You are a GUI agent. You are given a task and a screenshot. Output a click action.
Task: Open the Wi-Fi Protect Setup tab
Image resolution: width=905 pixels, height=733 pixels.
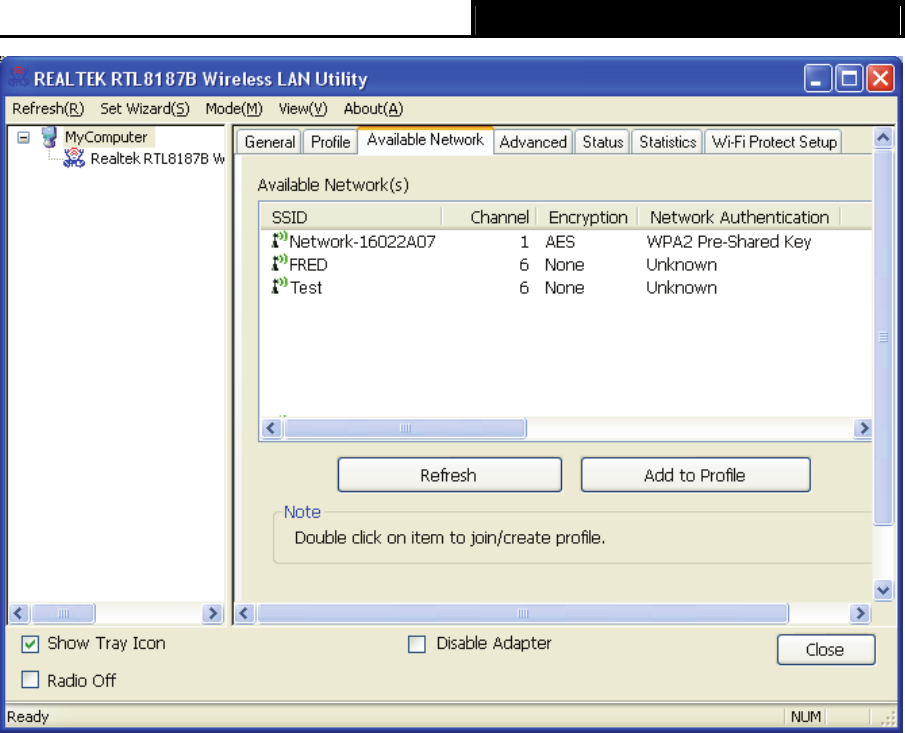774,142
